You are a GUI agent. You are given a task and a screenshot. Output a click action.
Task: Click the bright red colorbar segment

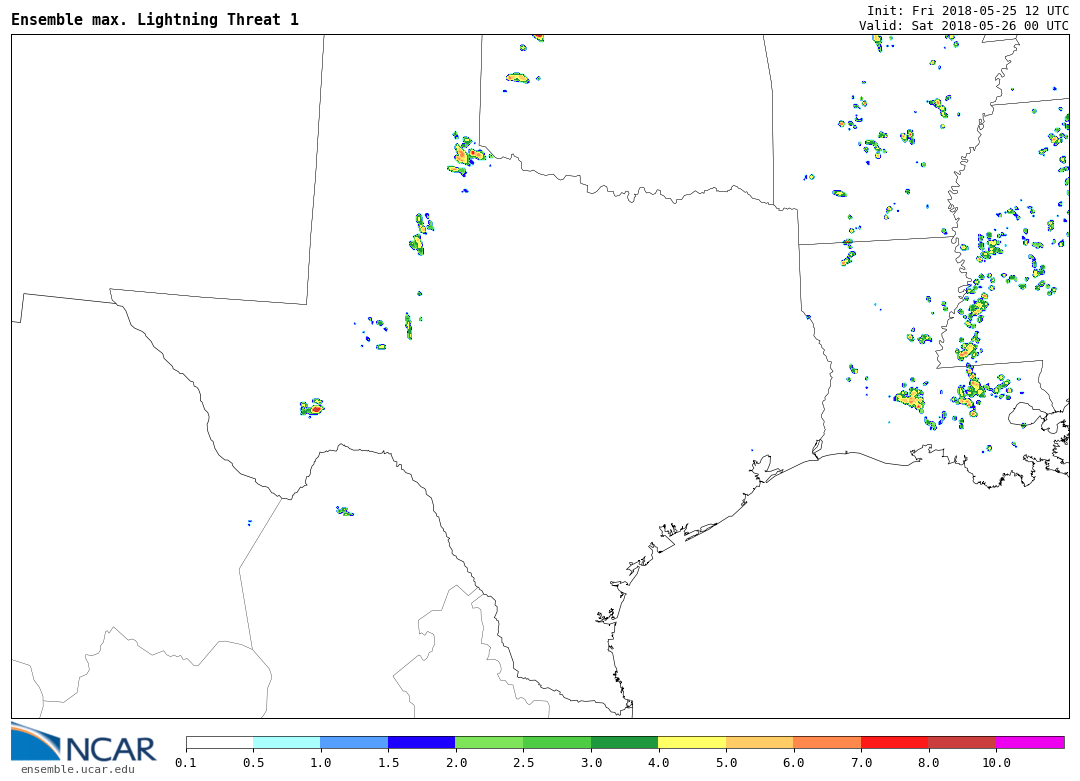click(894, 742)
